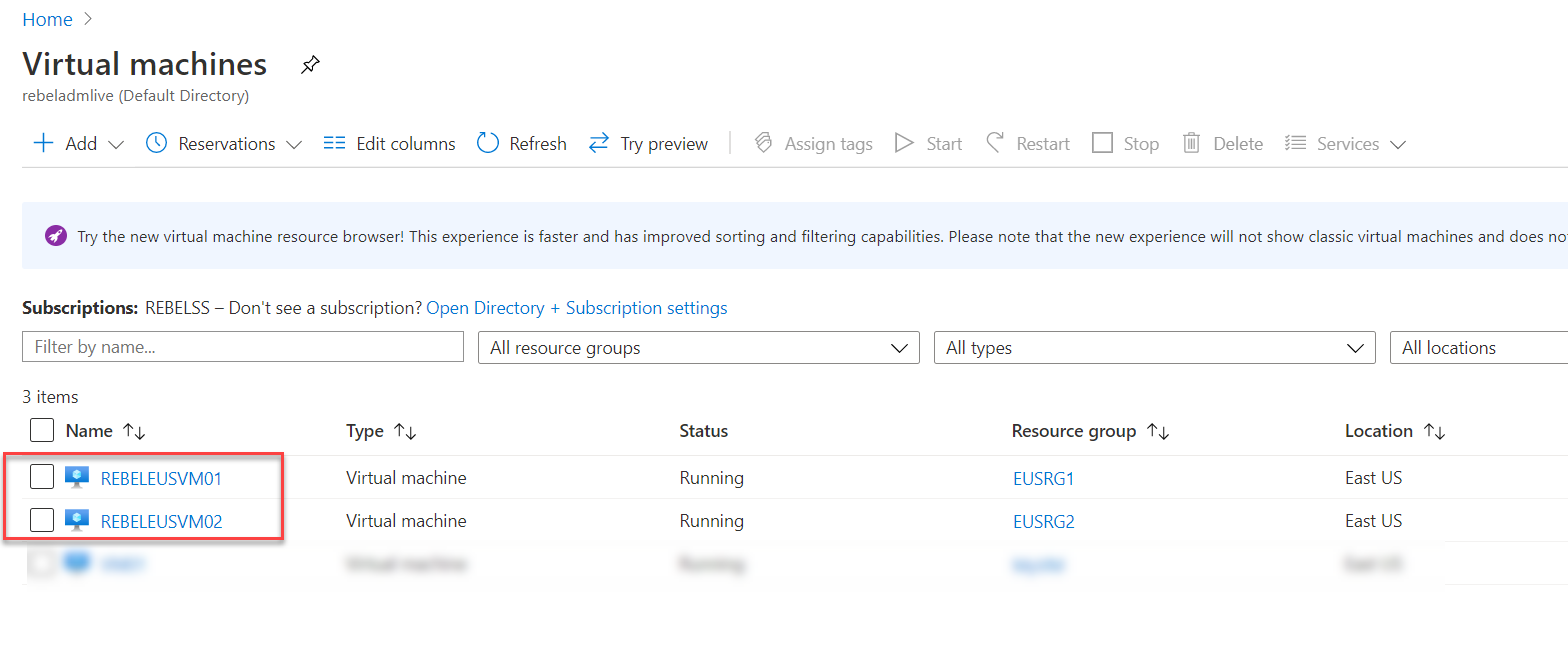The width and height of the screenshot is (1568, 645).
Task: Click the '3 items' count text
Action: pos(50,397)
